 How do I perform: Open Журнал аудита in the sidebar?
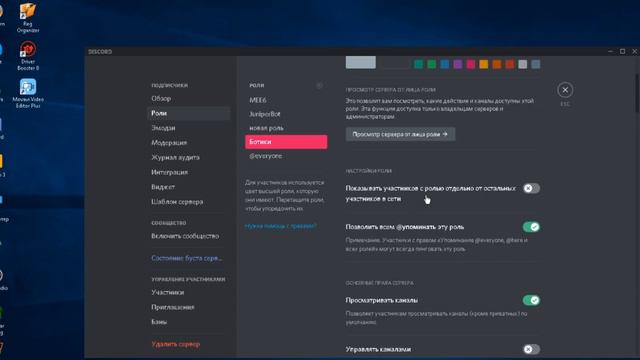pyautogui.click(x=188, y=158)
